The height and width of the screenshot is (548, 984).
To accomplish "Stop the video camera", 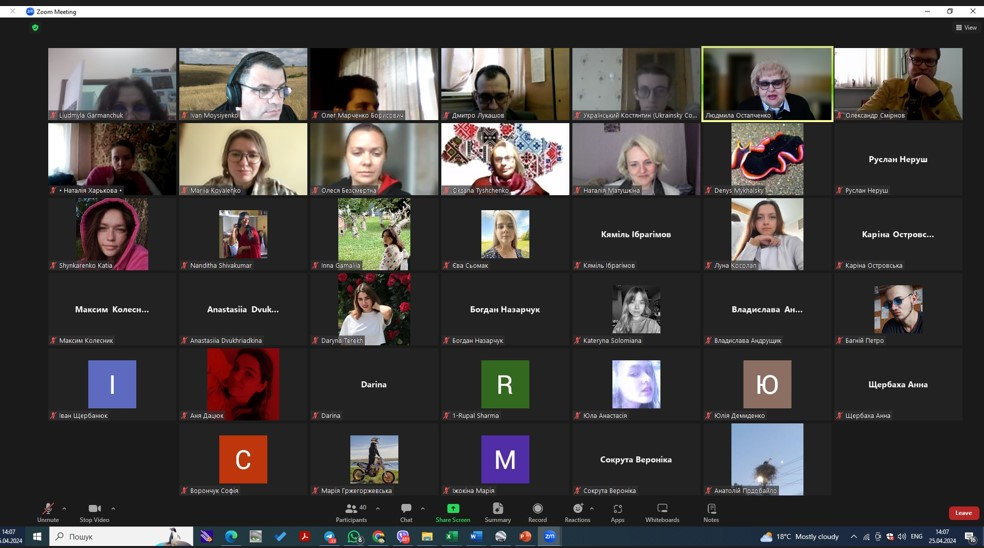I will (x=94, y=512).
